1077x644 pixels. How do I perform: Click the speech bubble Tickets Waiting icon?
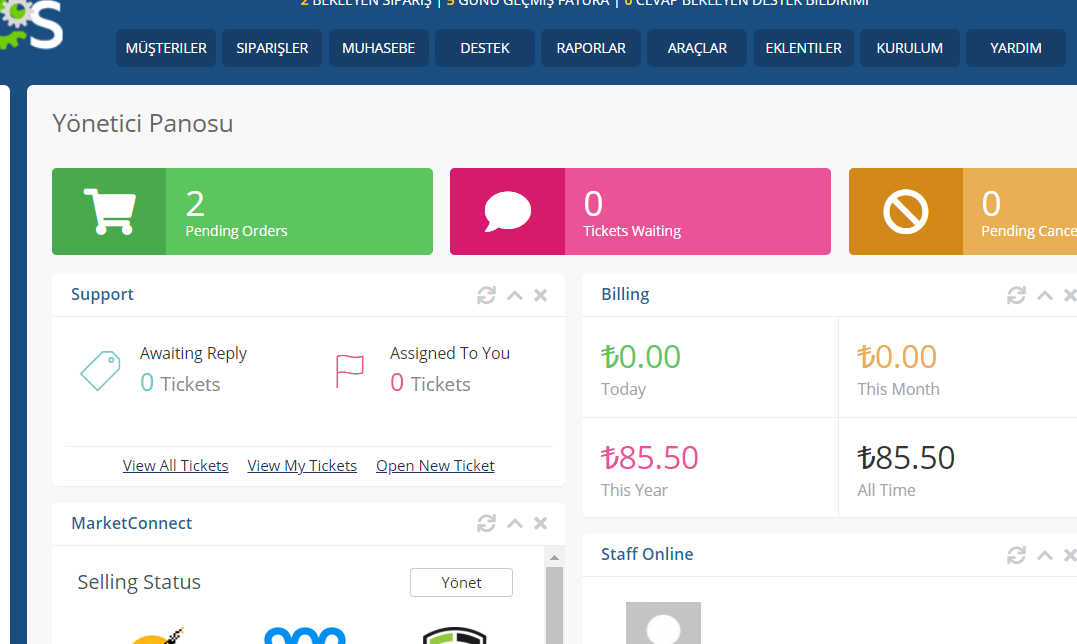coord(507,211)
